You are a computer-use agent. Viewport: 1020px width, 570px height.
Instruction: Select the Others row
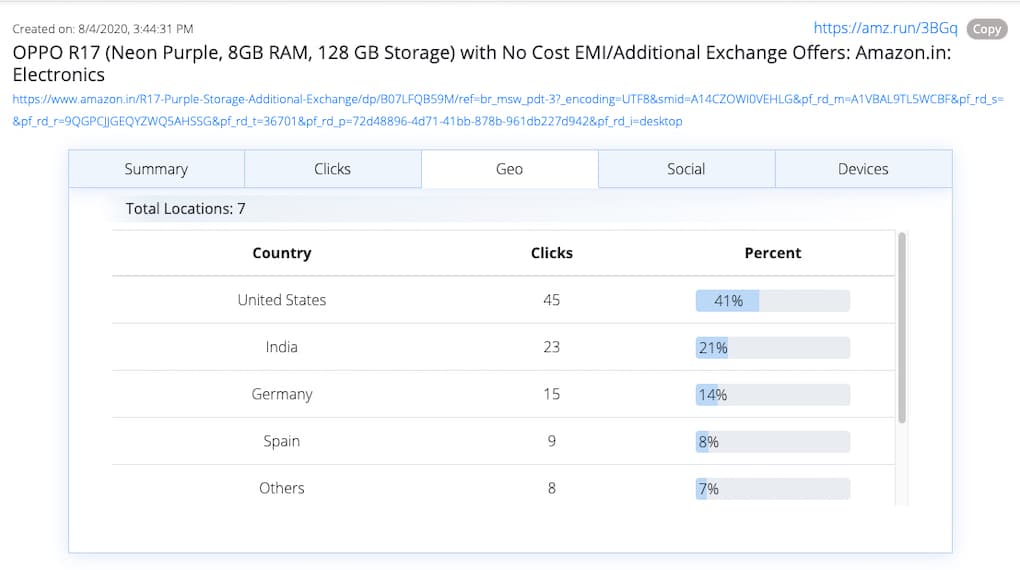281,488
